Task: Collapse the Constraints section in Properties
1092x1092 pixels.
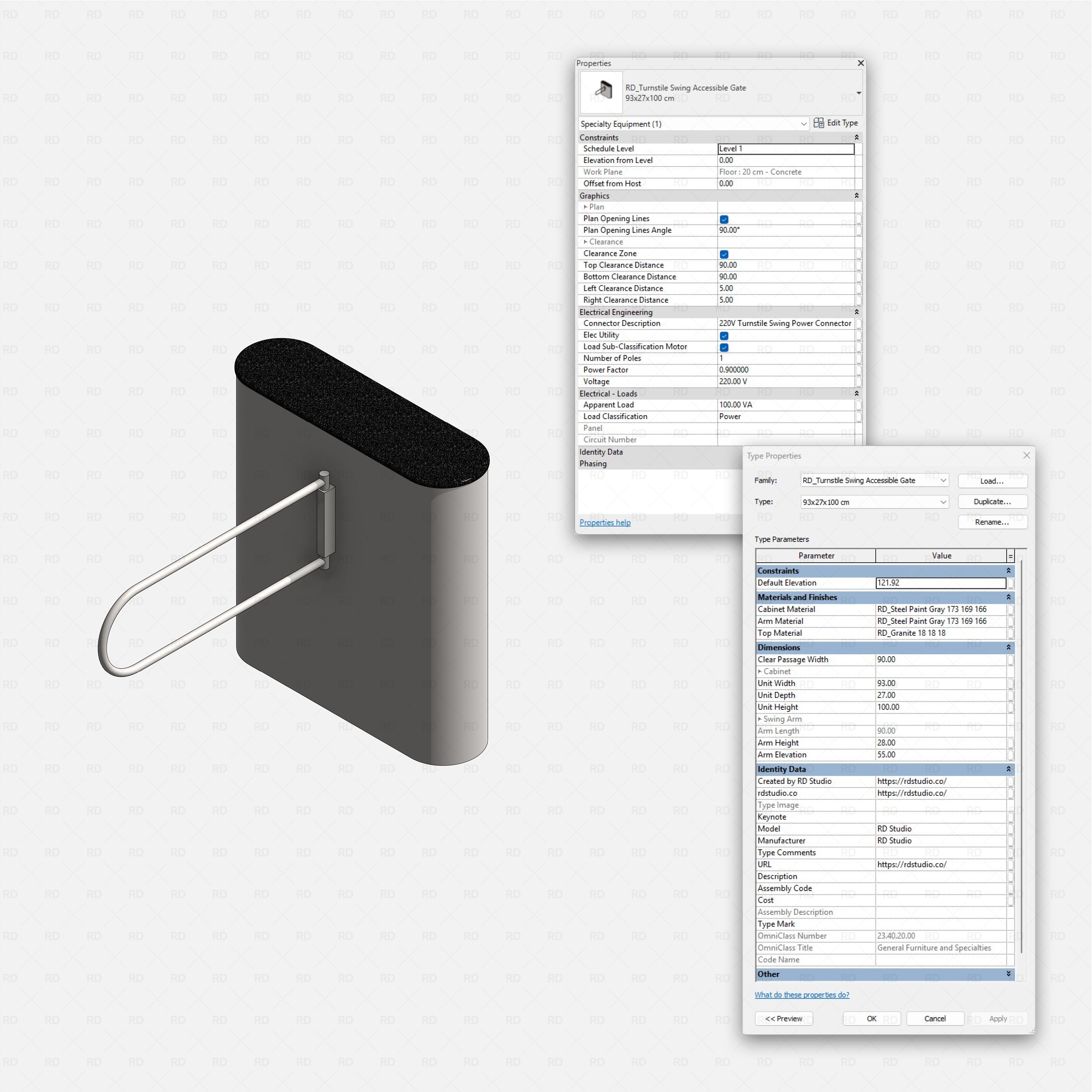Action: pyautogui.click(x=856, y=137)
